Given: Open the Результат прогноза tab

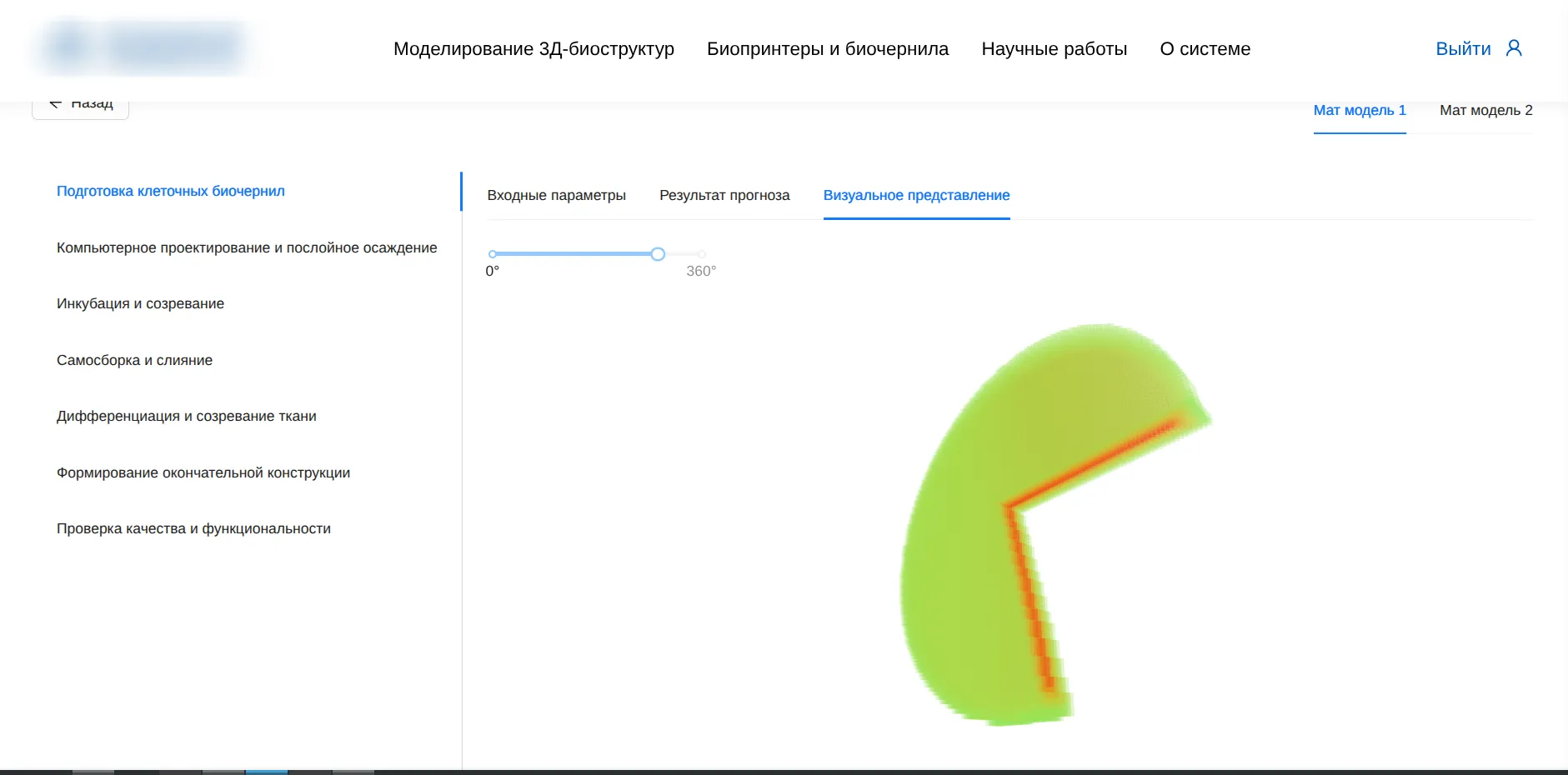Looking at the screenshot, I should coord(724,195).
